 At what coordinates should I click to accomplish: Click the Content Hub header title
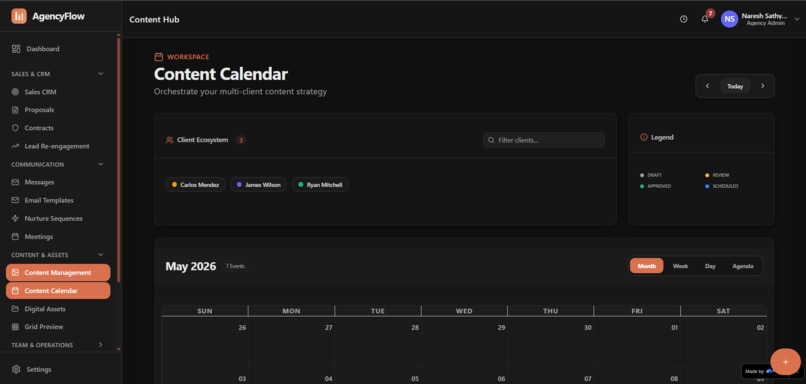[154, 20]
